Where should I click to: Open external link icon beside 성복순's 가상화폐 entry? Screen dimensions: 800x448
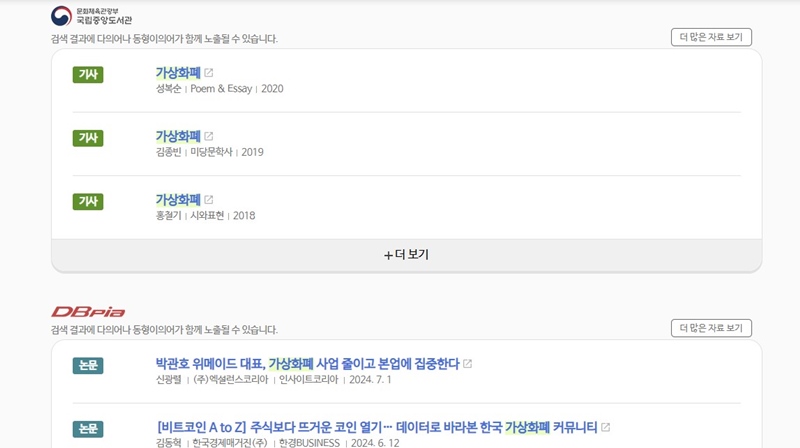208,73
